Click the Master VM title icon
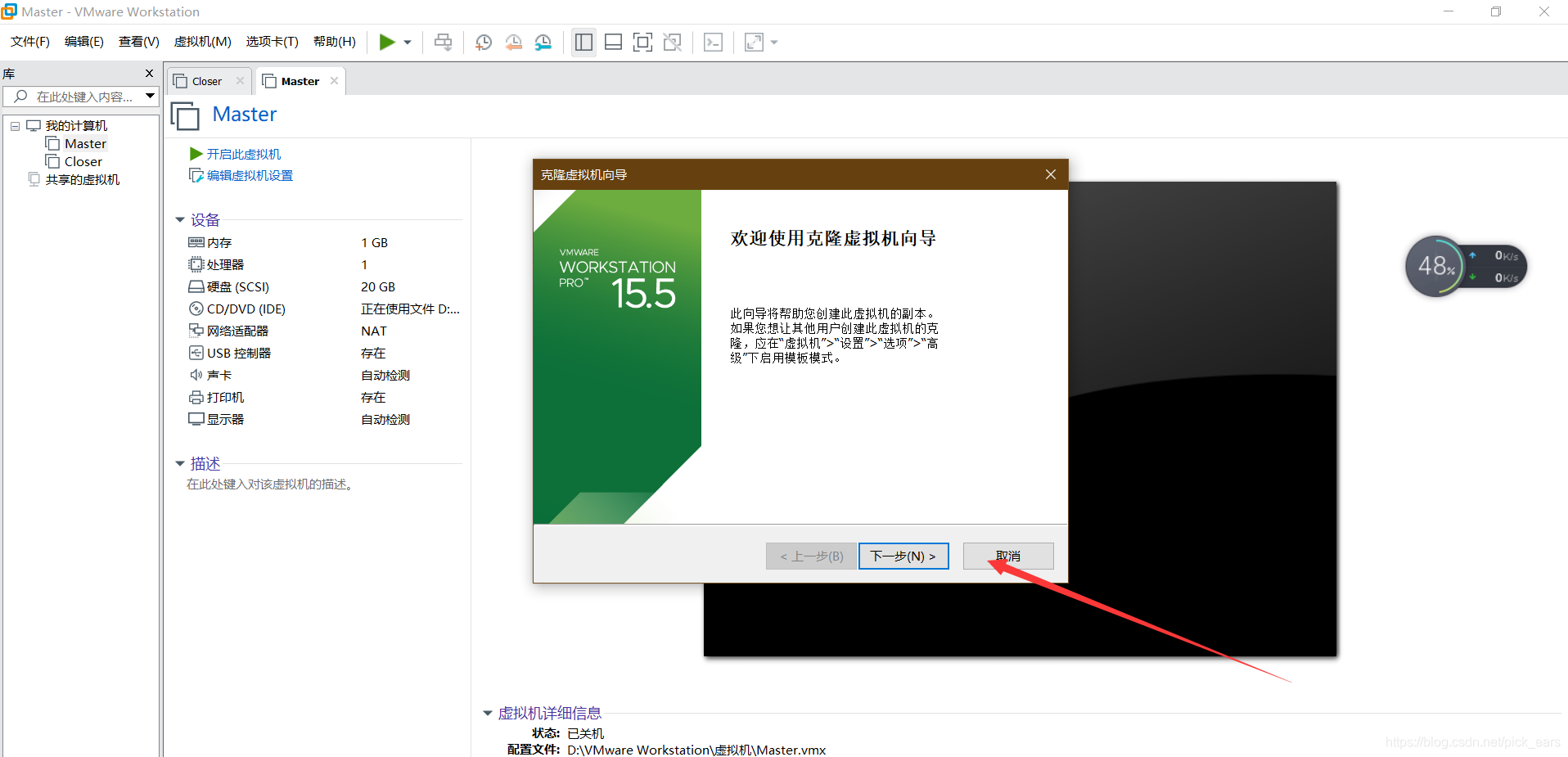Viewport: 1568px width, 757px height. pyautogui.click(x=185, y=115)
